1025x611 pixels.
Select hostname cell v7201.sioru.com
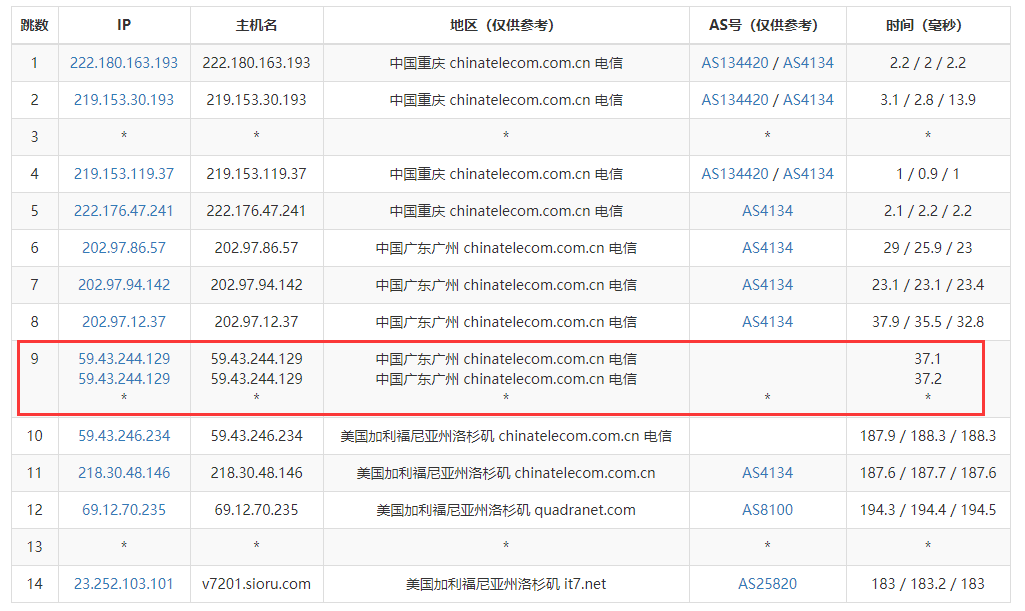256,584
